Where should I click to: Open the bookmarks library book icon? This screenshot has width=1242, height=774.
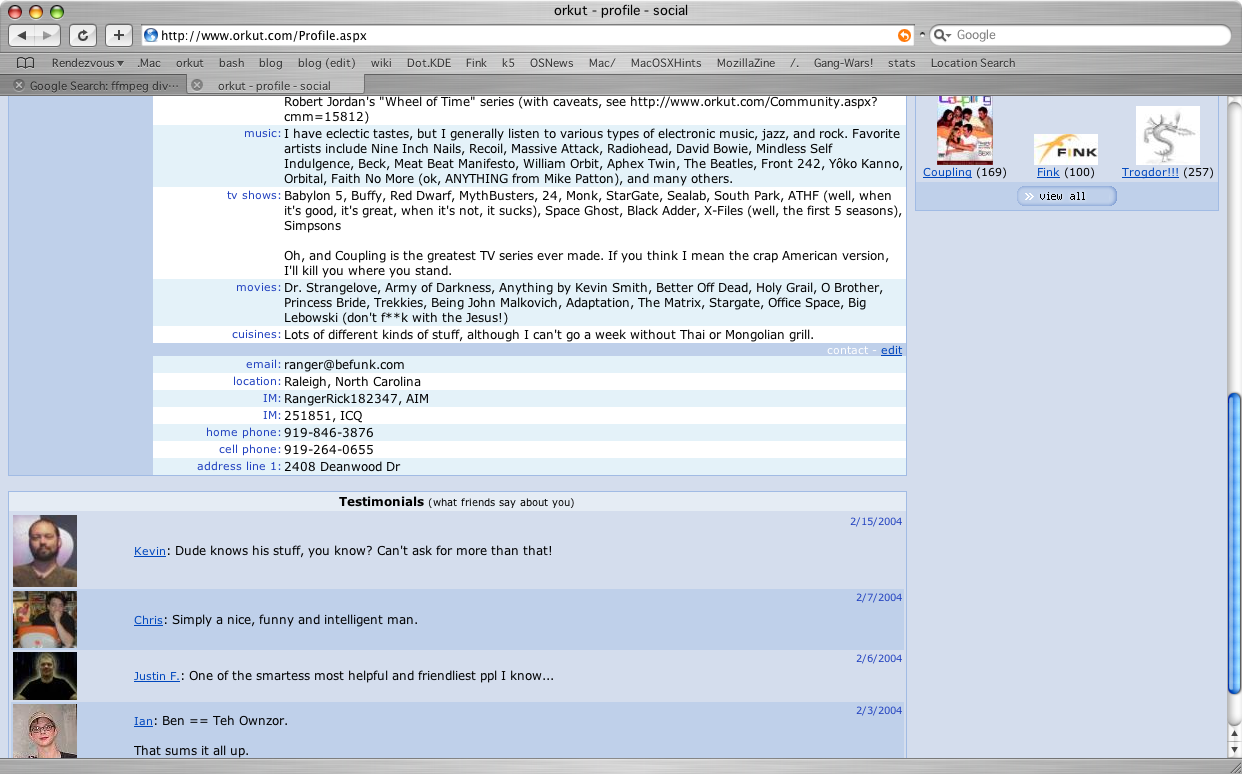point(25,63)
